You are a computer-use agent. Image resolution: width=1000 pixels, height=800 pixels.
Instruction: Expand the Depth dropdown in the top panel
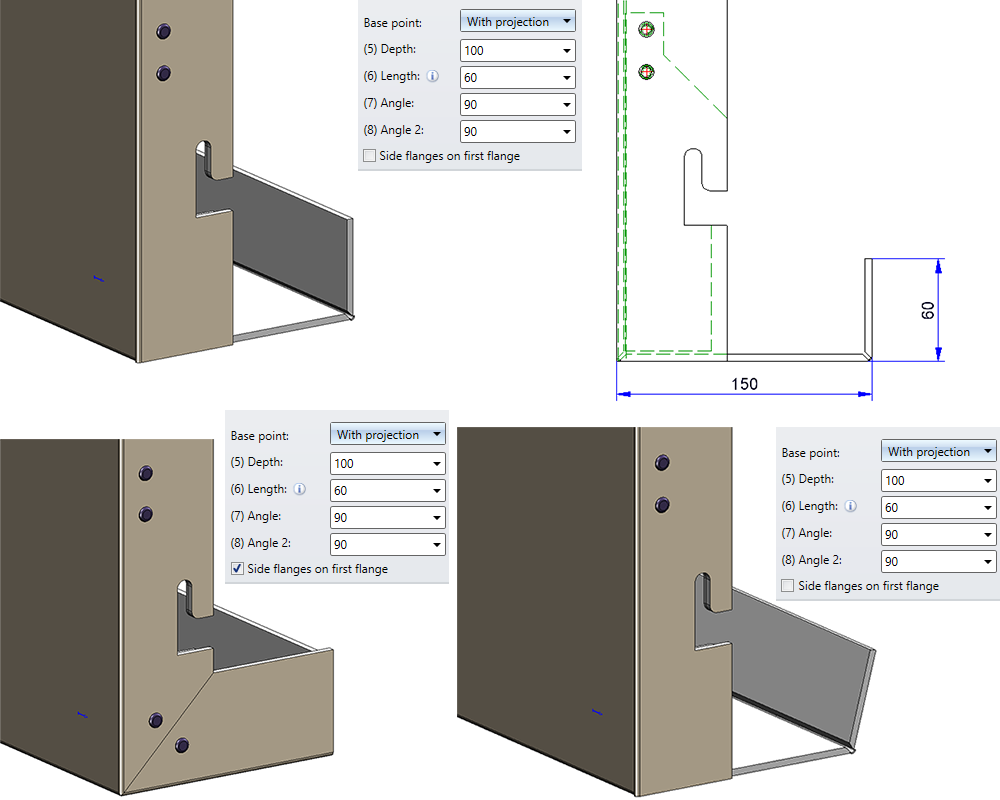[566, 50]
